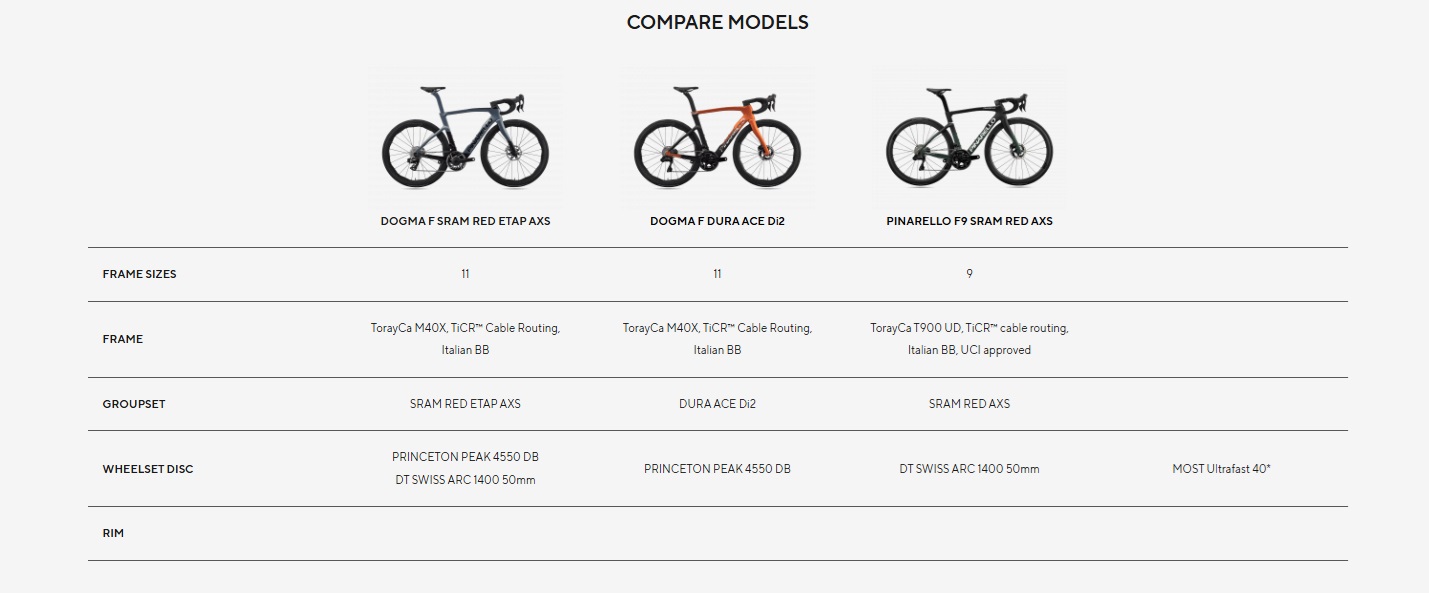This screenshot has width=1429, height=593.
Task: Open the PINARELLO F9 SRAM RED AXS title
Action: pyautogui.click(x=969, y=221)
